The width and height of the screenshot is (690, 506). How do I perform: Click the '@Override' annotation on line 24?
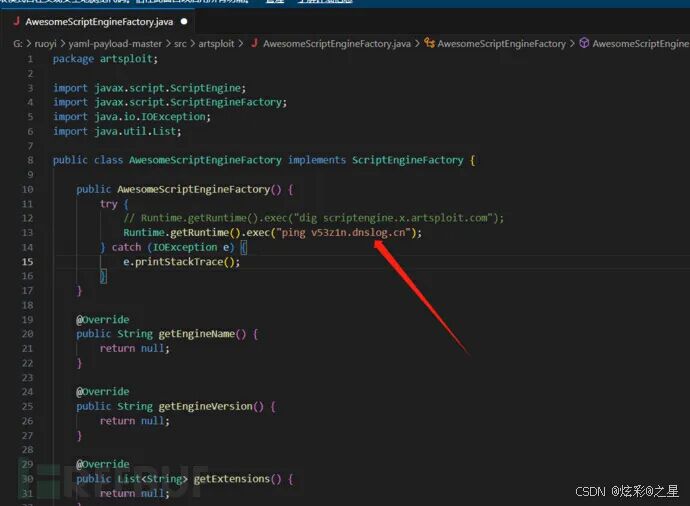[103, 392]
